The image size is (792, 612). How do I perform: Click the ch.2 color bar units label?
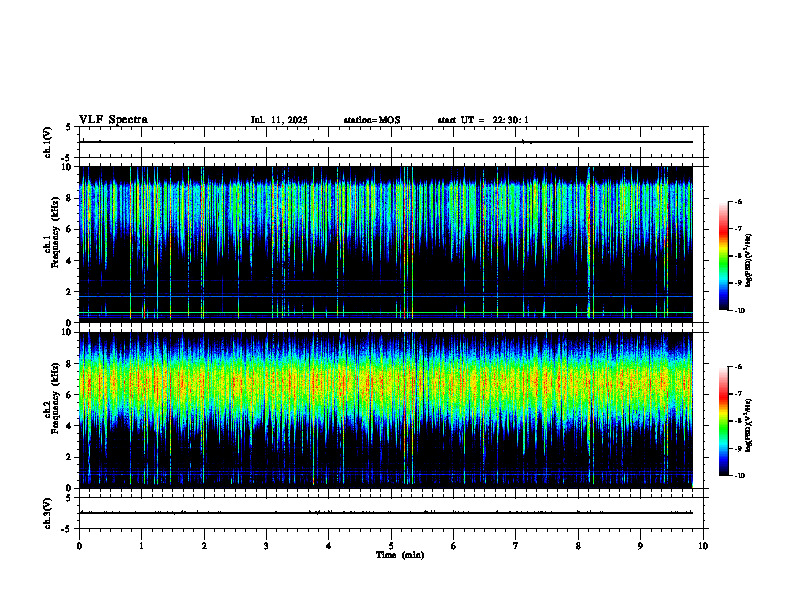click(x=749, y=426)
